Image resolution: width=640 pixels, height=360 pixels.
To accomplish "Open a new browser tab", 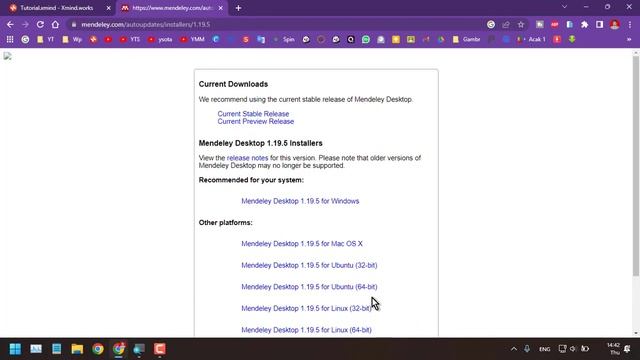I will point(238,8).
